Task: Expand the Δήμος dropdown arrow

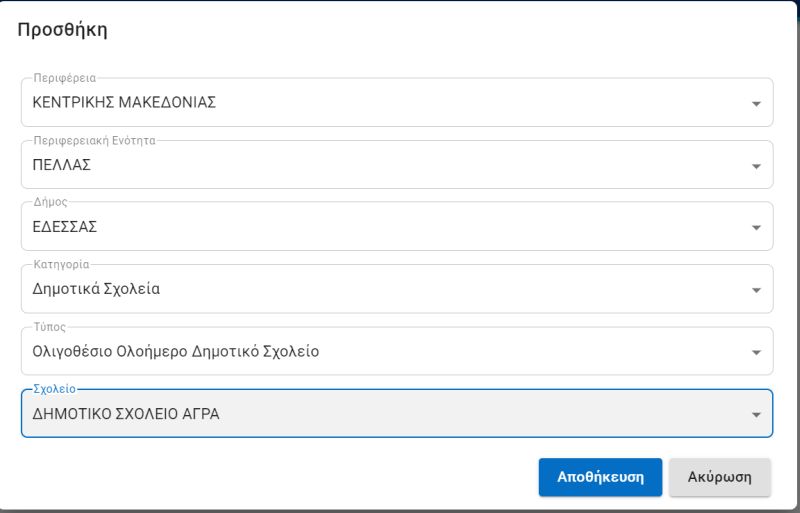Action: 756,228
